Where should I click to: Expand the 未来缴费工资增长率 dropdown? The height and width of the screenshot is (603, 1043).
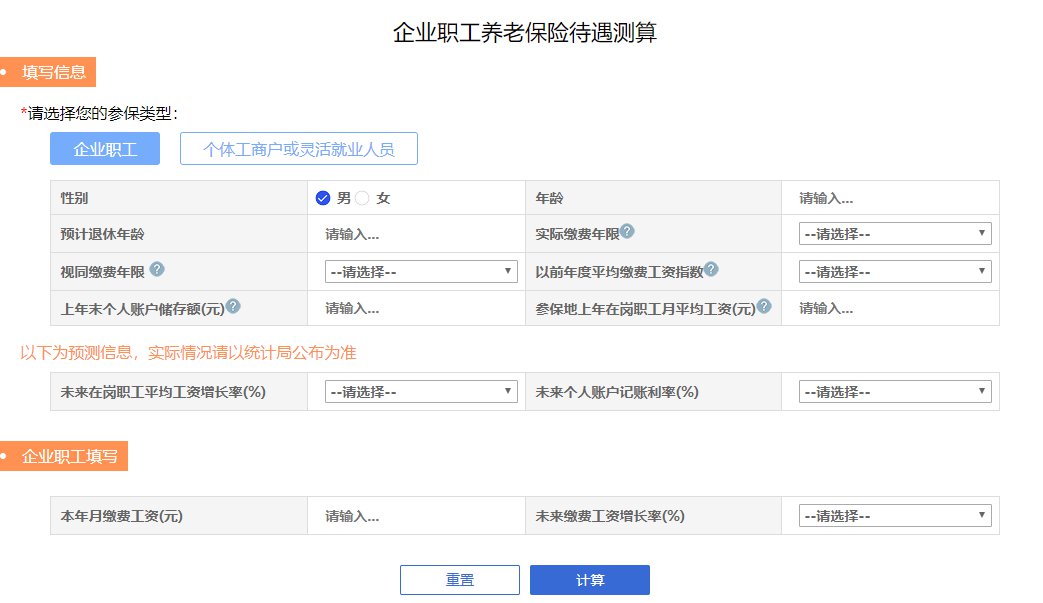tap(895, 516)
